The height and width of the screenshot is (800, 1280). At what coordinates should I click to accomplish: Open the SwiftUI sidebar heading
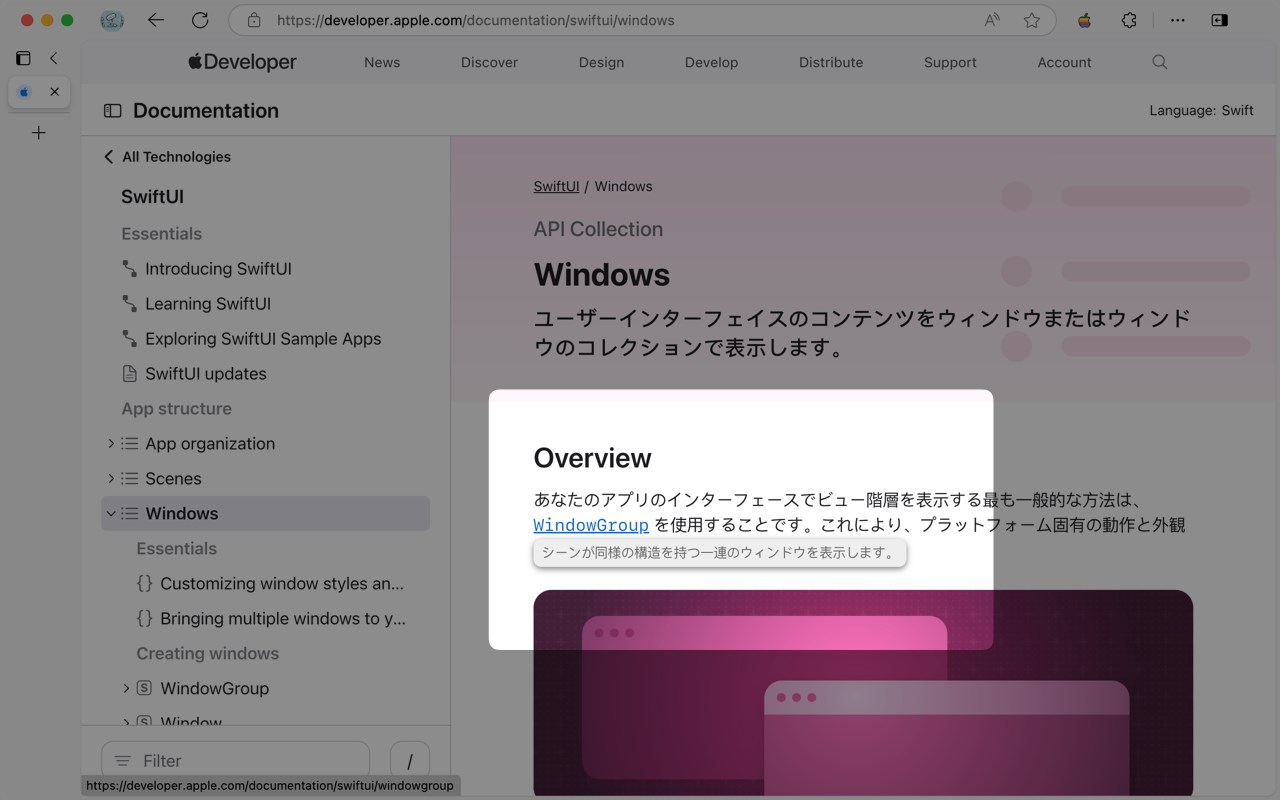(x=152, y=197)
